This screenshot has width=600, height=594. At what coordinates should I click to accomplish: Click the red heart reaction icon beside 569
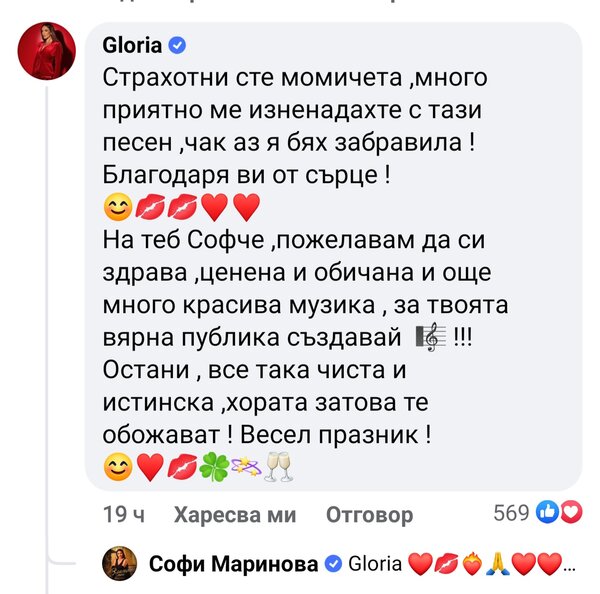click(x=570, y=513)
